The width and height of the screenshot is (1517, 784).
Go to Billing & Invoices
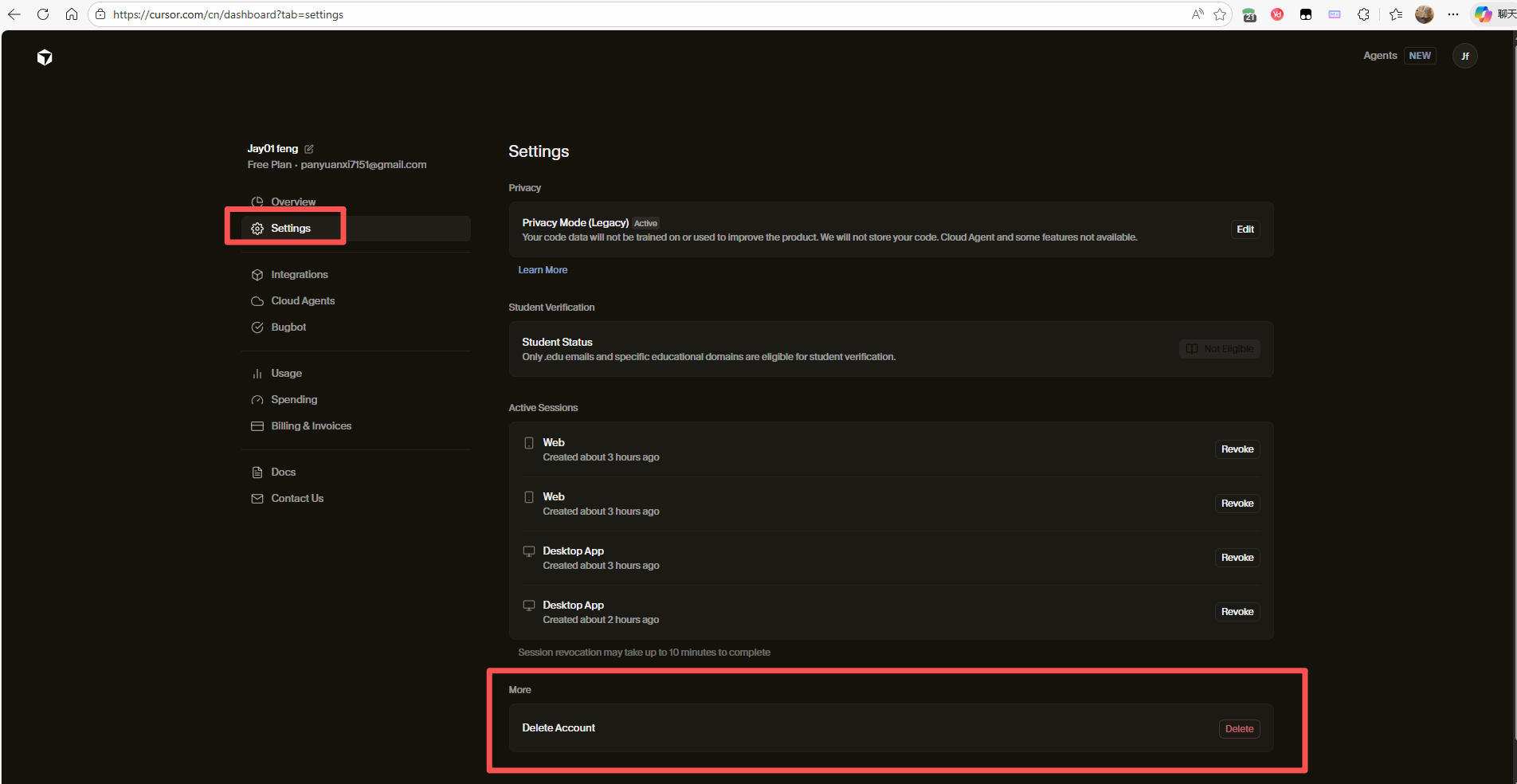311,426
